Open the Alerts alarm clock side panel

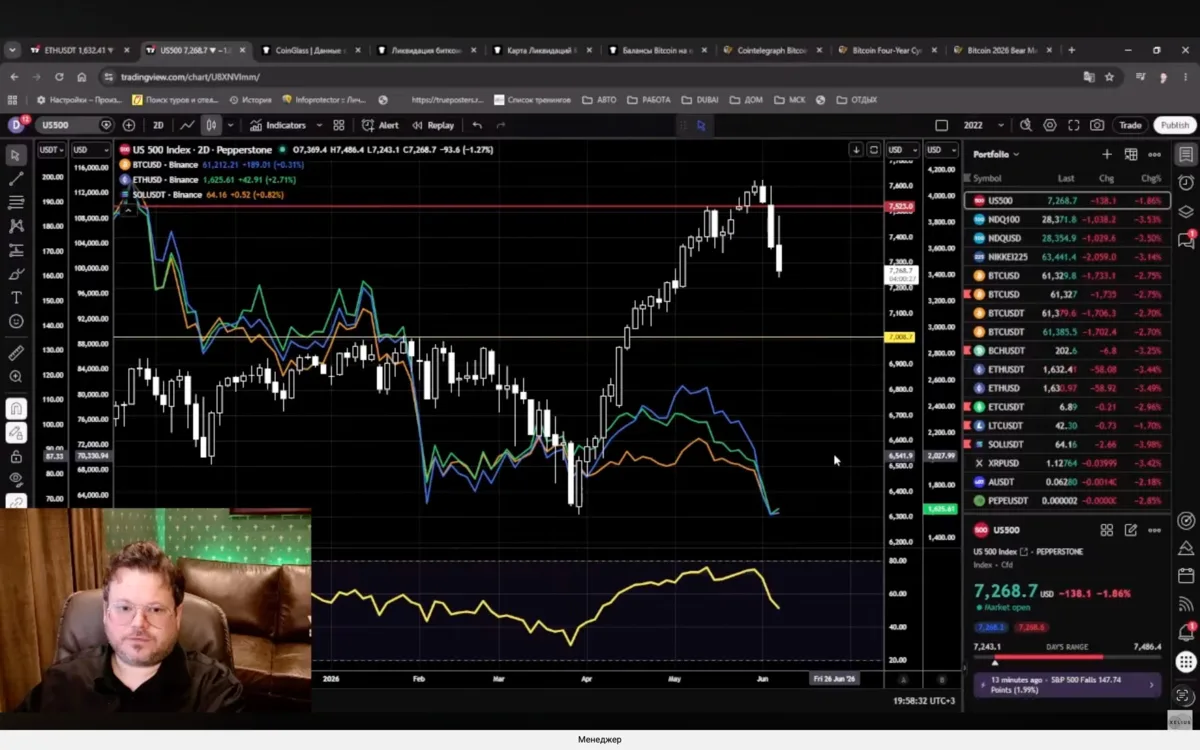[1186, 182]
